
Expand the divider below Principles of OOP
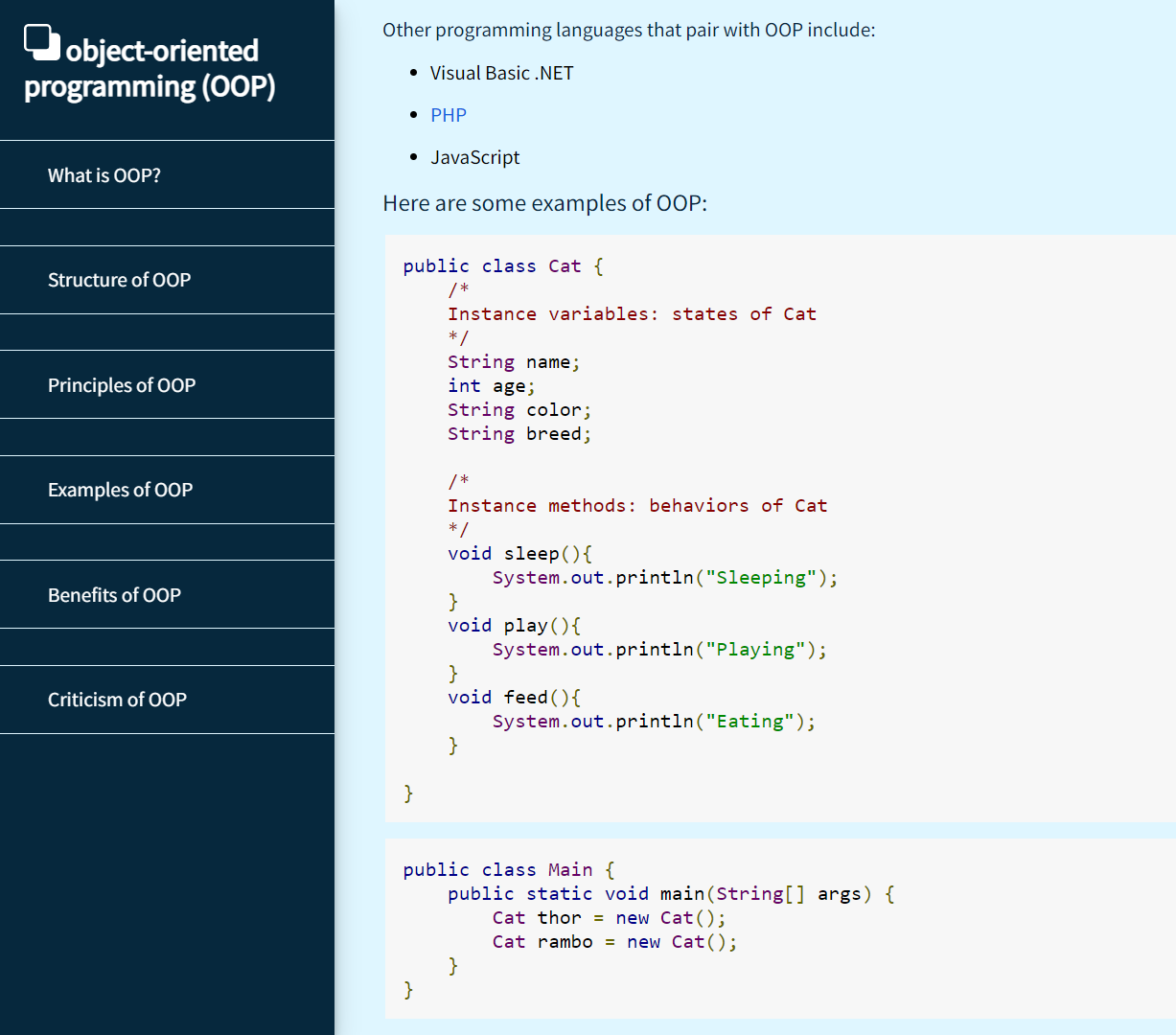pyautogui.click(x=167, y=437)
